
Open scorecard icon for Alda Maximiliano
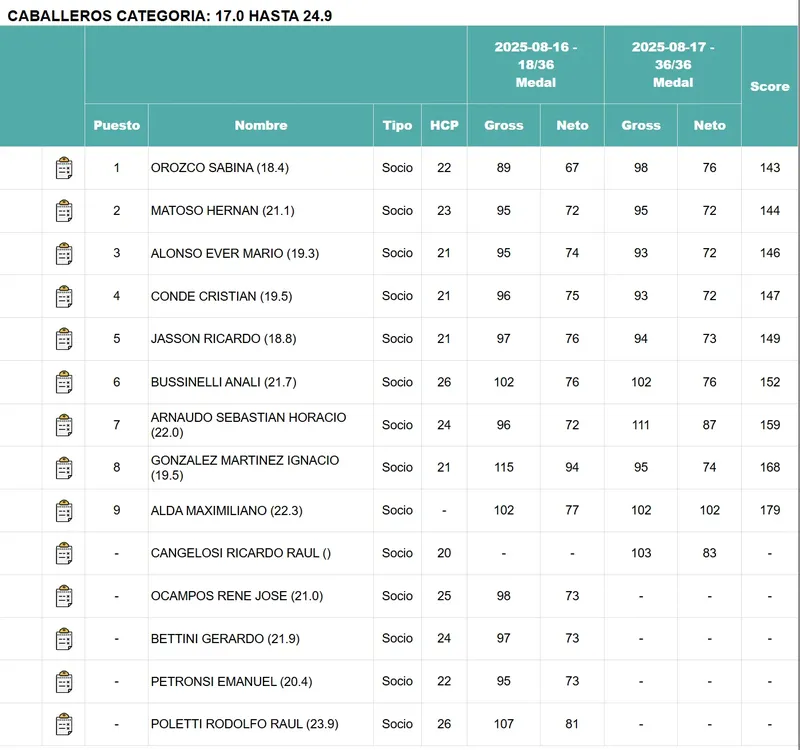click(64, 511)
